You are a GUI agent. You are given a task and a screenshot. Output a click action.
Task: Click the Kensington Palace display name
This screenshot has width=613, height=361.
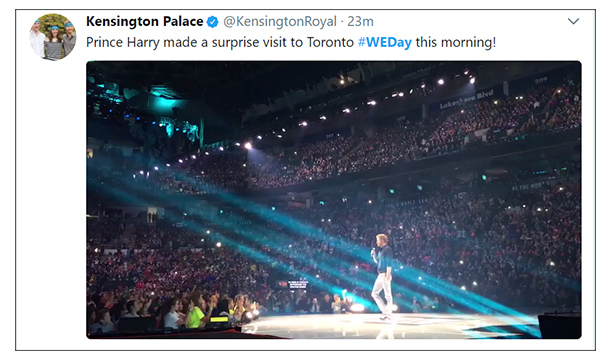pyautogui.click(x=144, y=22)
